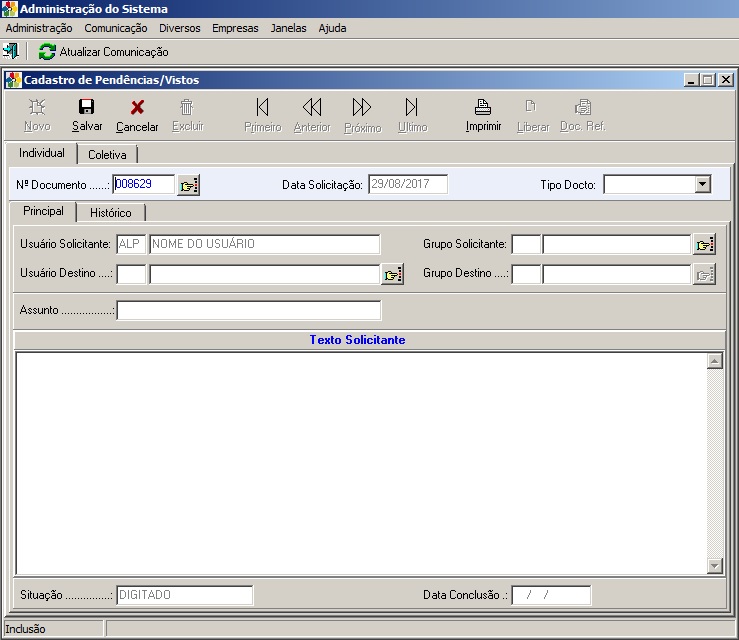739x640 pixels.
Task: Open lookup beside Grupo Solicitante field
Action: point(704,245)
